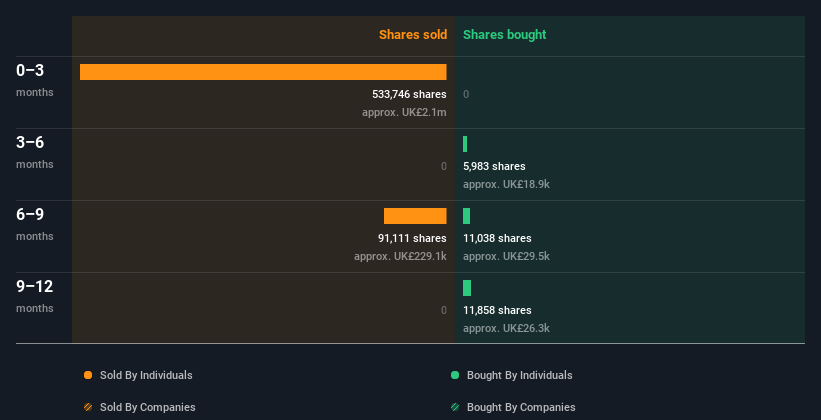Click the approx. UK£18.9k text

coord(506,184)
